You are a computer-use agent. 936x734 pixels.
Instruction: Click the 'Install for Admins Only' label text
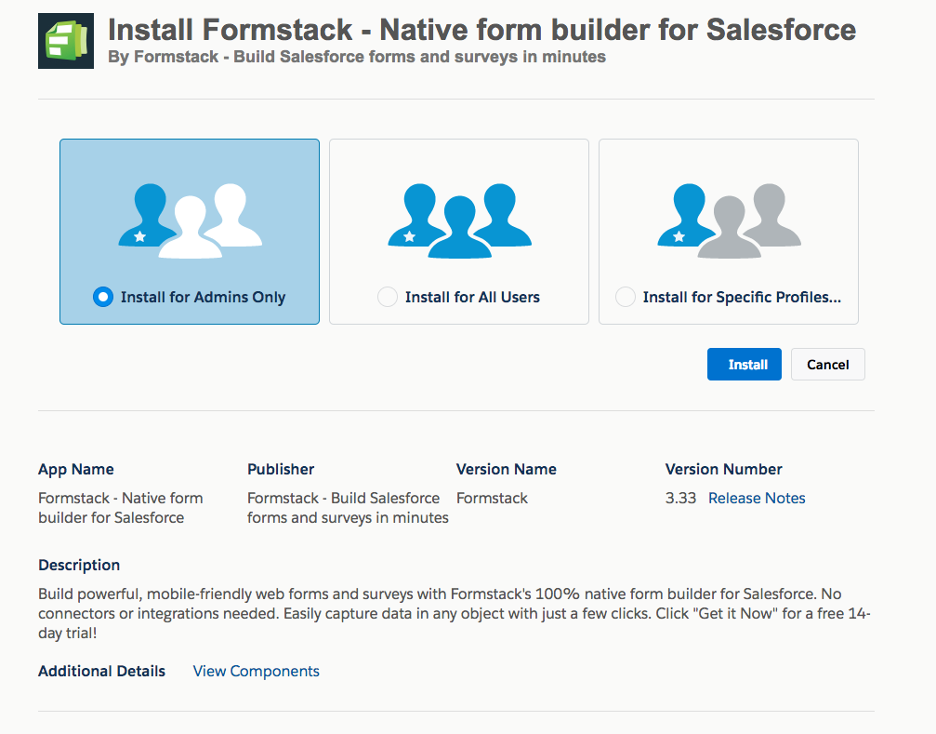pos(203,297)
